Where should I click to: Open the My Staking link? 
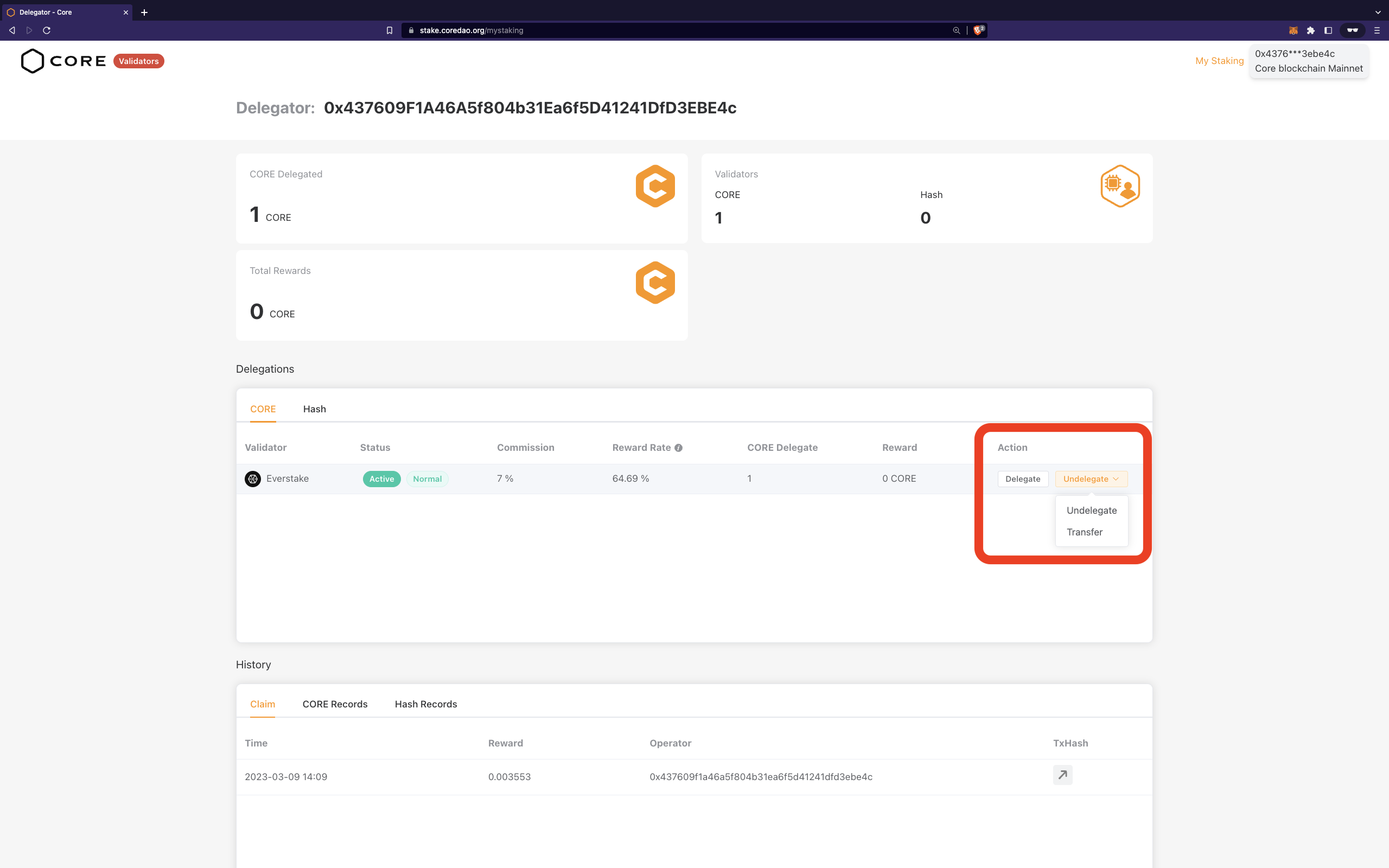click(x=1219, y=61)
